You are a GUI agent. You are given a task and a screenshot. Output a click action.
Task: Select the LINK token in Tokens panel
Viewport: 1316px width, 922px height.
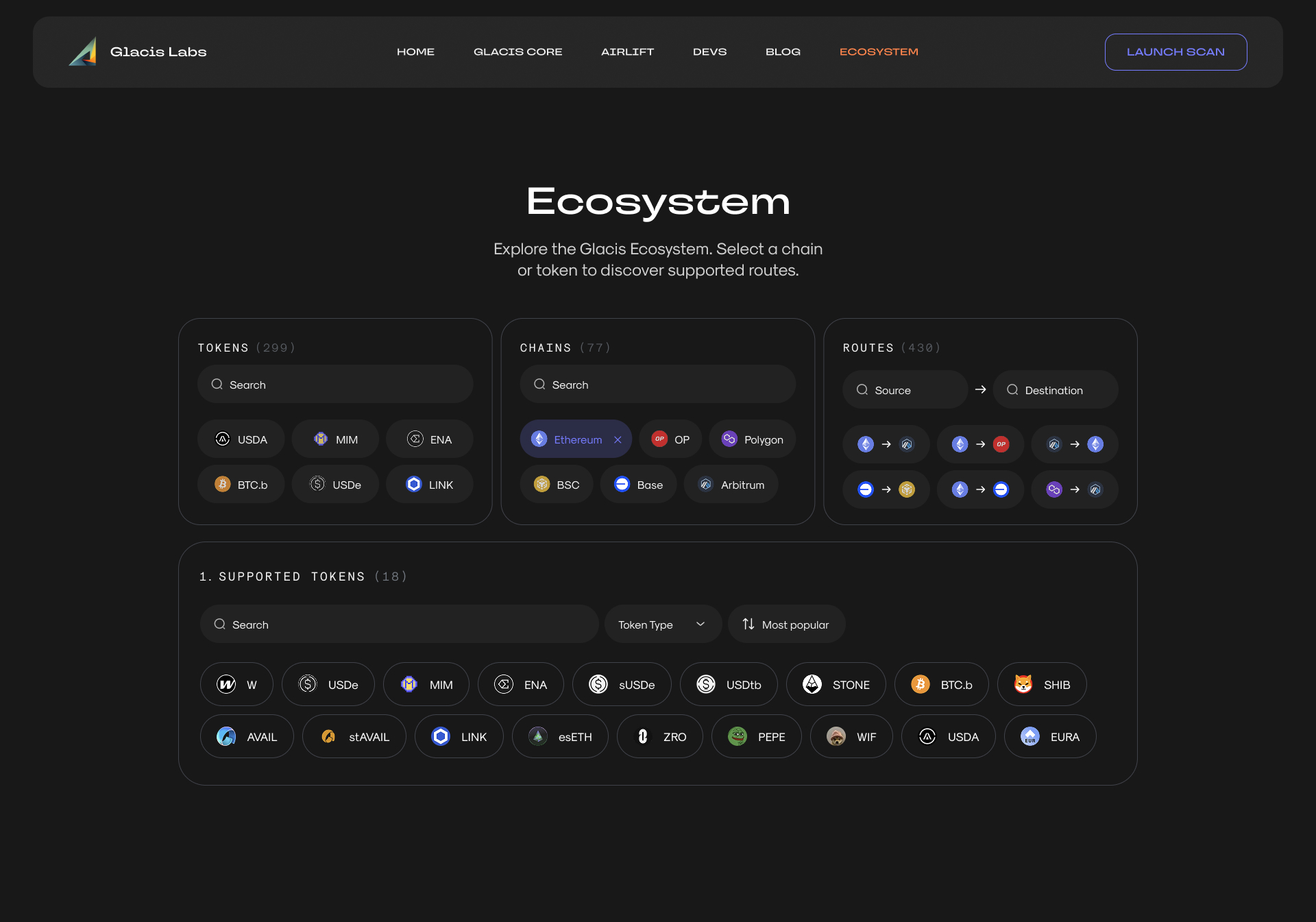(430, 485)
